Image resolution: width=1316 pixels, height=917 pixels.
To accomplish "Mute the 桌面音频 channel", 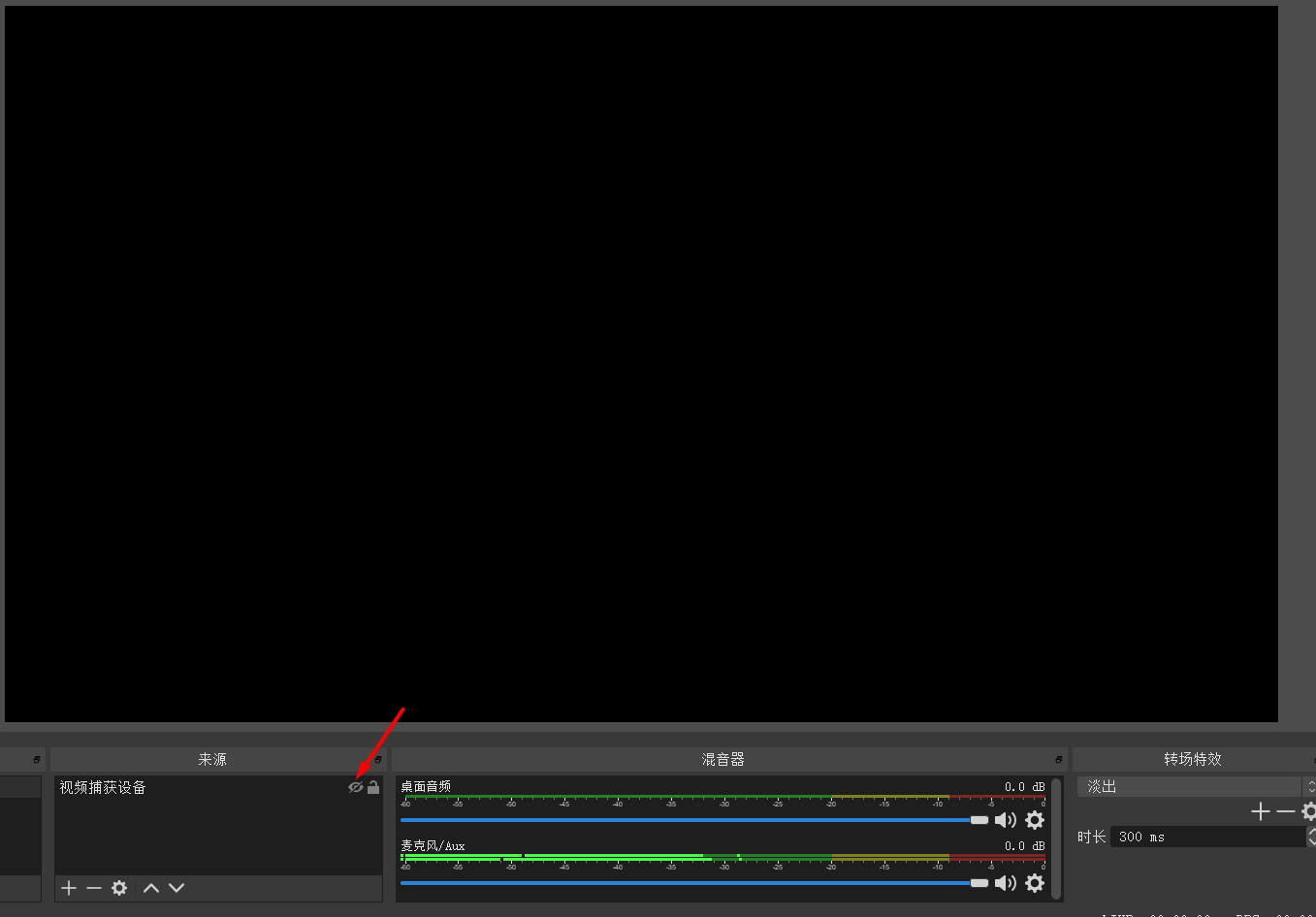I will click(1006, 820).
